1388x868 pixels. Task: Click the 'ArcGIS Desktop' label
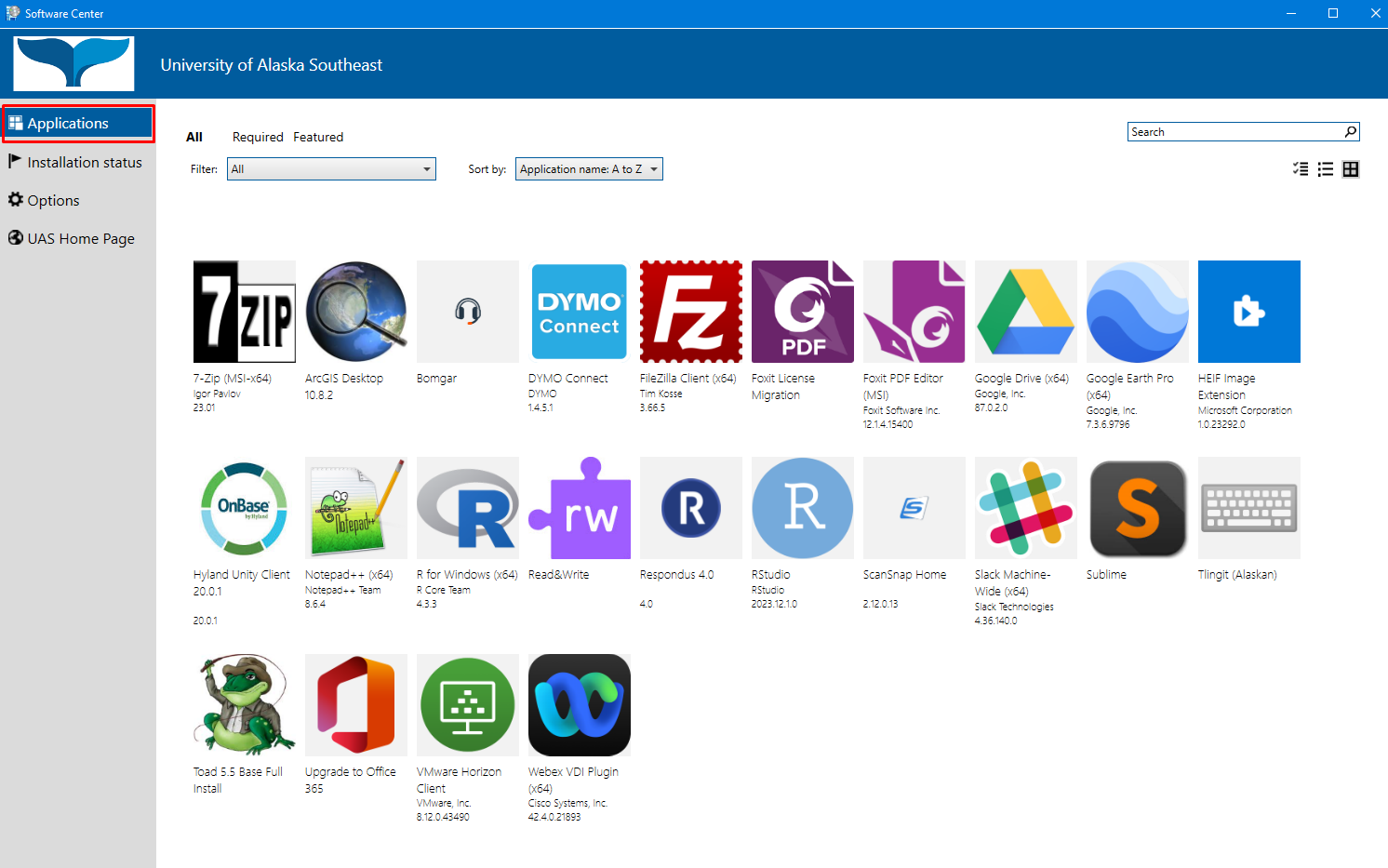344,379
